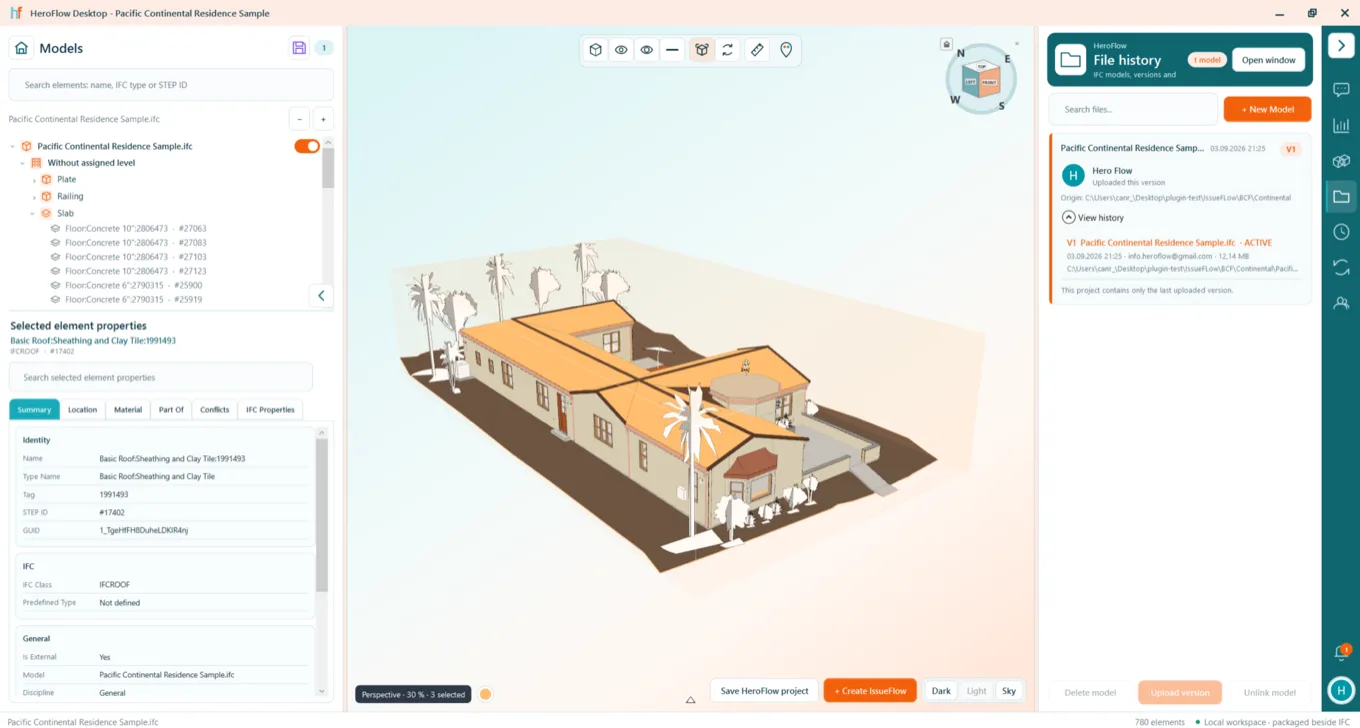Switch to the Location tab
1360x728 pixels.
pyautogui.click(x=83, y=409)
